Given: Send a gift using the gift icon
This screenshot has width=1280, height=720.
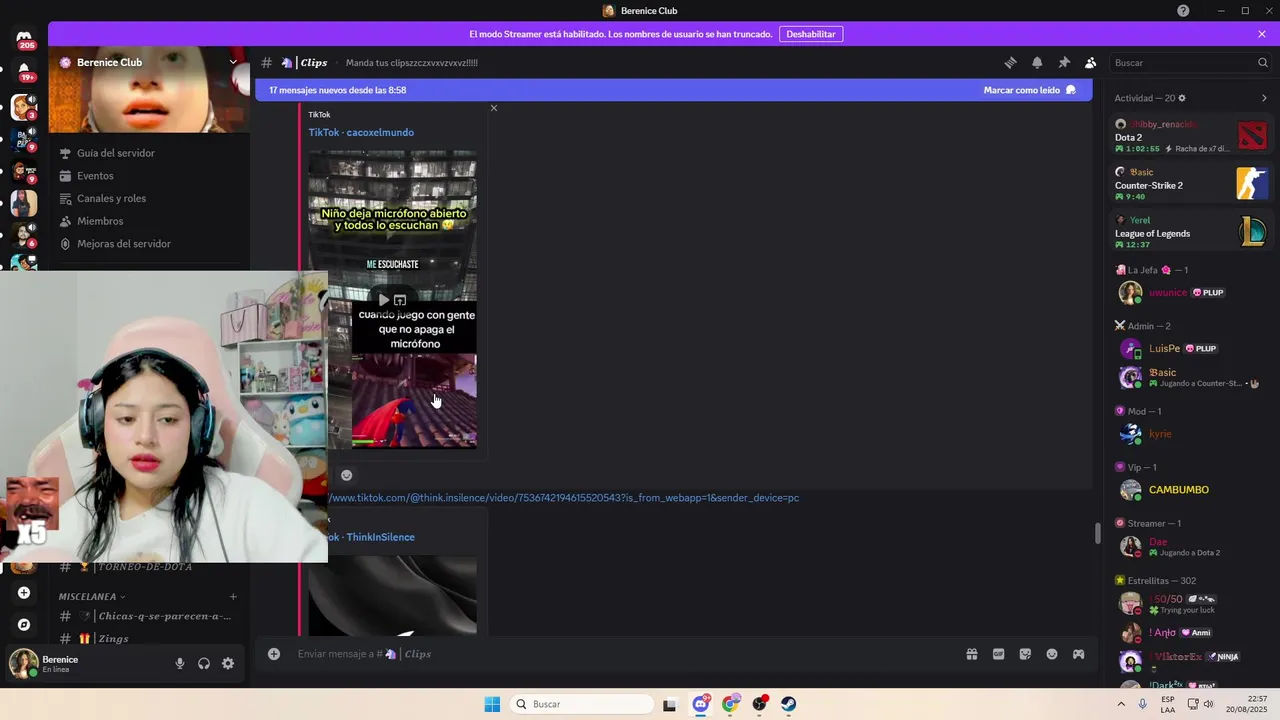Looking at the screenshot, I should pos(971,654).
